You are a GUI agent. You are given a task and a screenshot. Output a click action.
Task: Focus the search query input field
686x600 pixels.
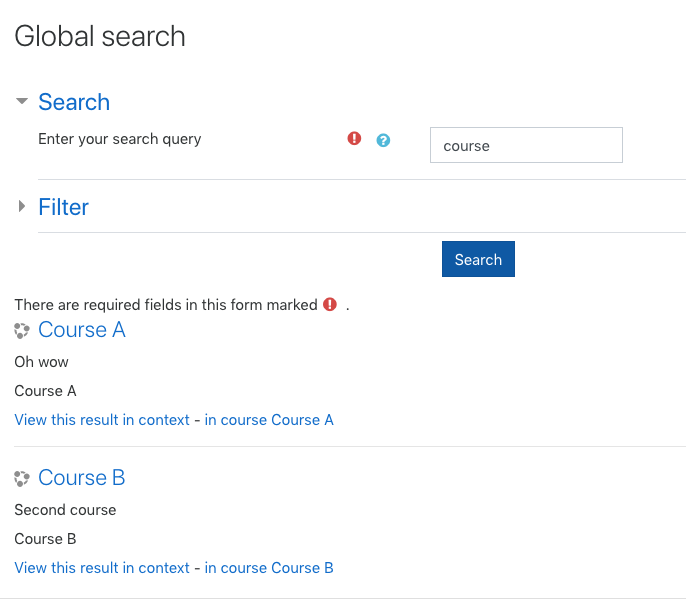[x=526, y=145]
